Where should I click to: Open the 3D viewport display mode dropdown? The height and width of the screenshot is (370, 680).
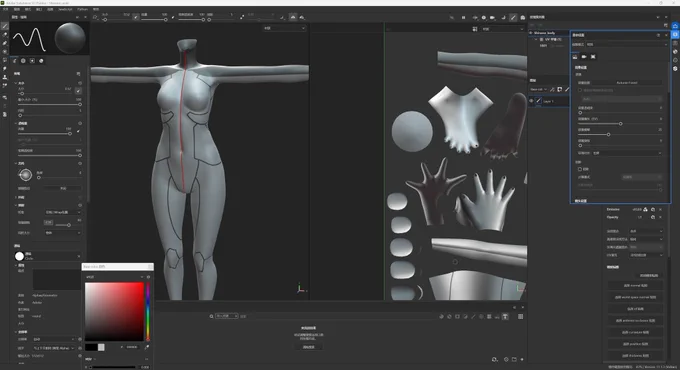284,28
